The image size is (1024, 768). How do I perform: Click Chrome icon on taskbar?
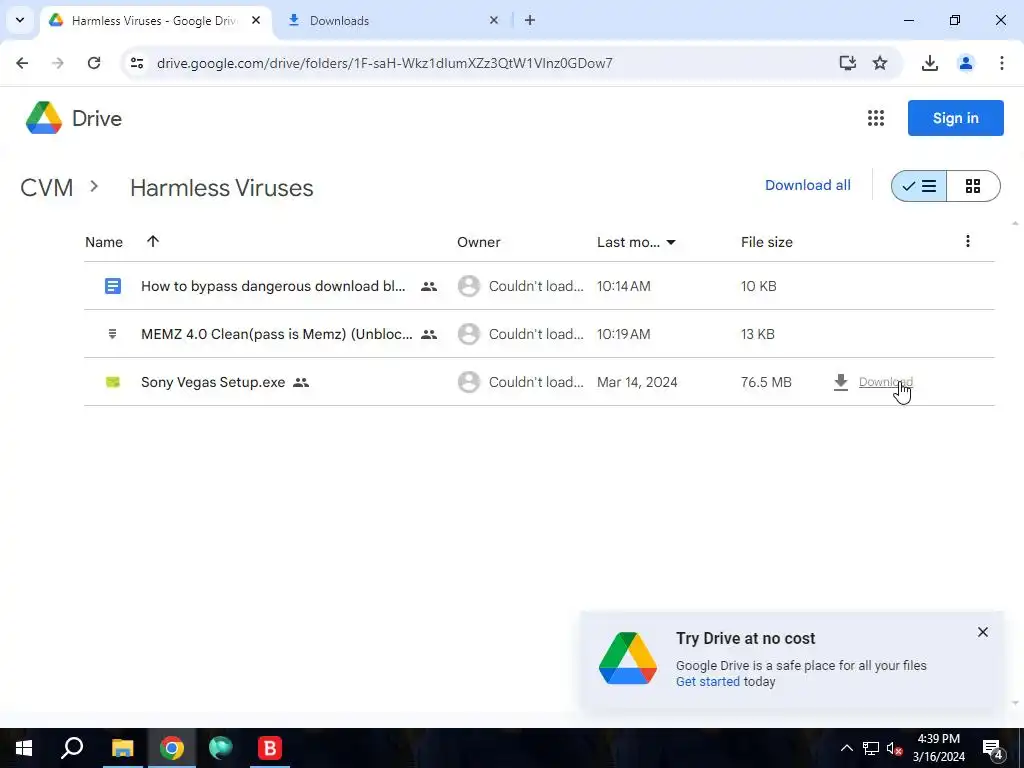pyautogui.click(x=172, y=748)
